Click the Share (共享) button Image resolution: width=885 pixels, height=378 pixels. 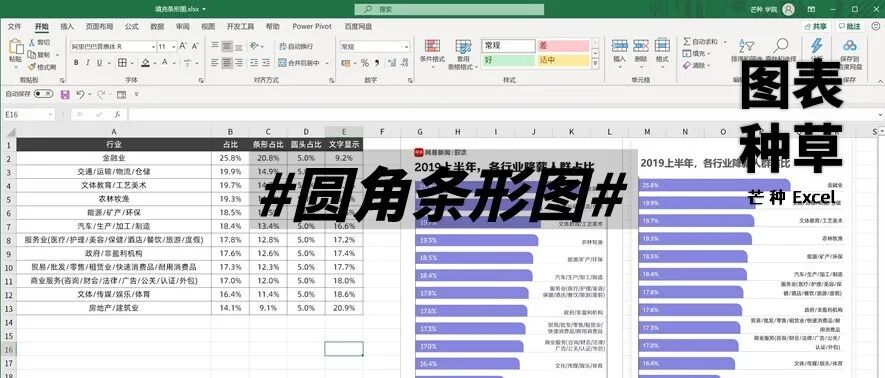[817, 27]
